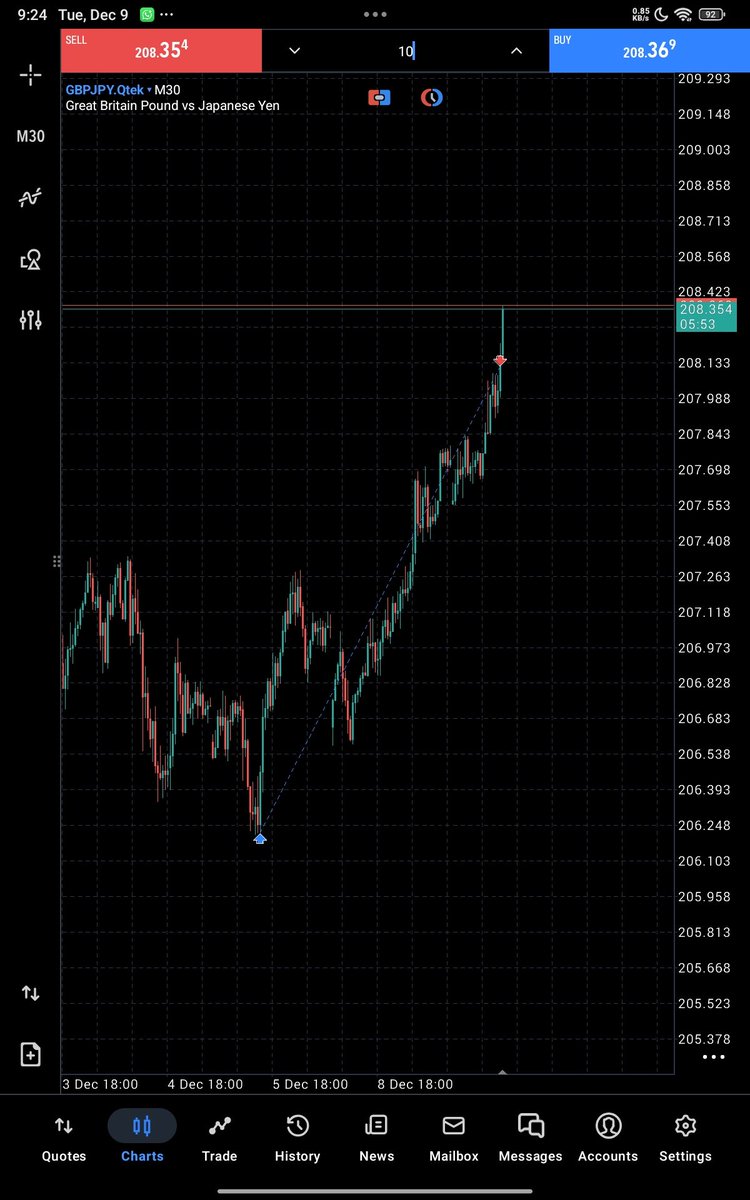Image resolution: width=750 pixels, height=1200 pixels.
Task: Tap the 205.378 price scale label
Action: pos(705,1038)
